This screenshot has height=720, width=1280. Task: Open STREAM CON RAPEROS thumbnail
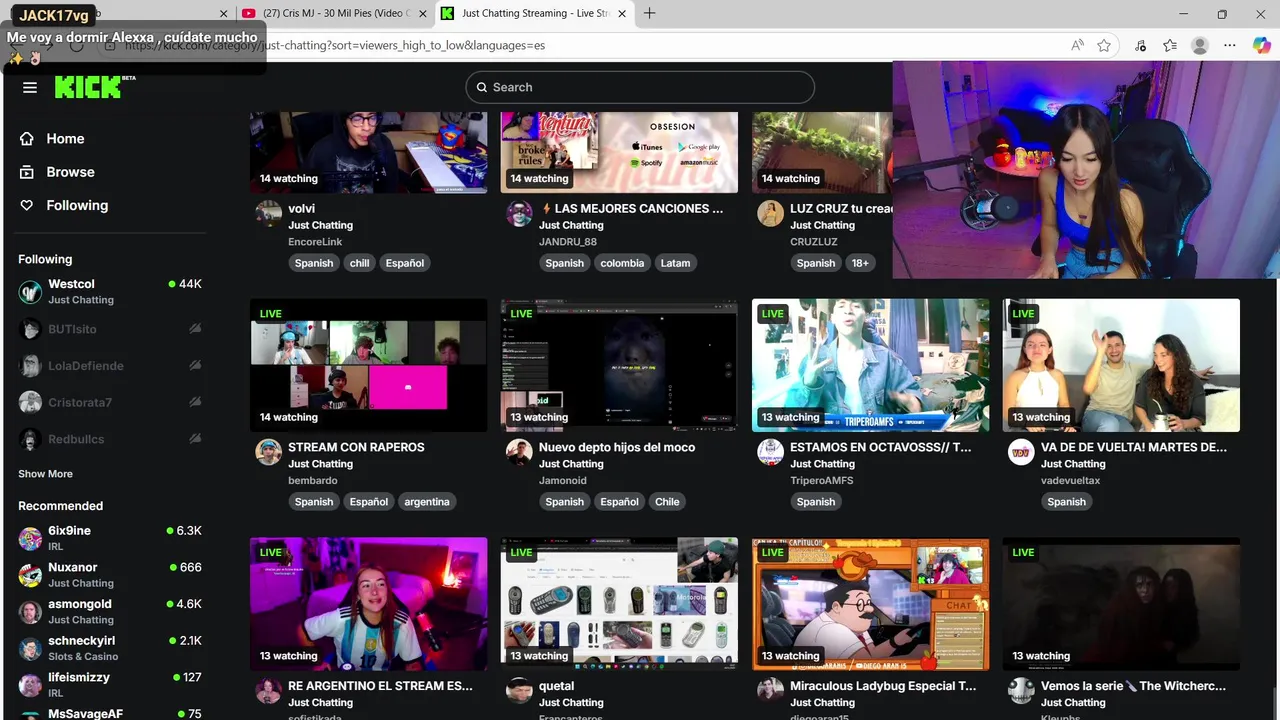[x=368, y=365]
